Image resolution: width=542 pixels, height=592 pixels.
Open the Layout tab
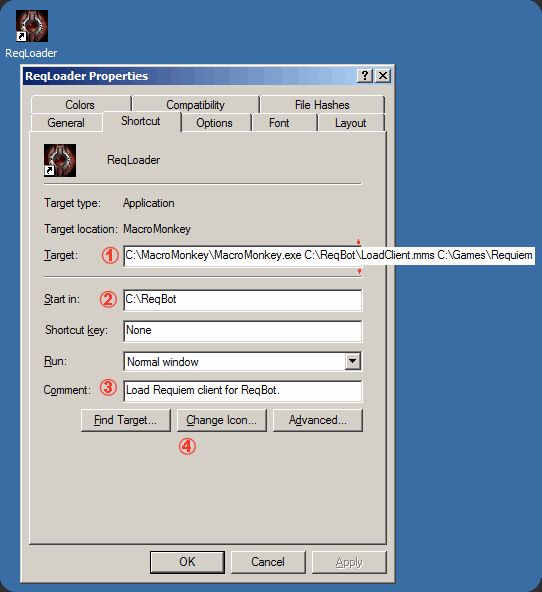[351, 123]
